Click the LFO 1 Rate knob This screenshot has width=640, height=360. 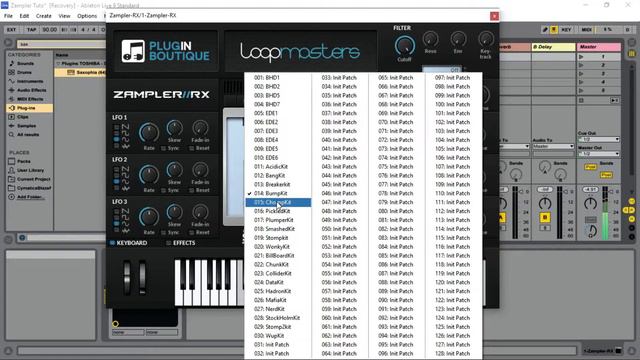149,133
